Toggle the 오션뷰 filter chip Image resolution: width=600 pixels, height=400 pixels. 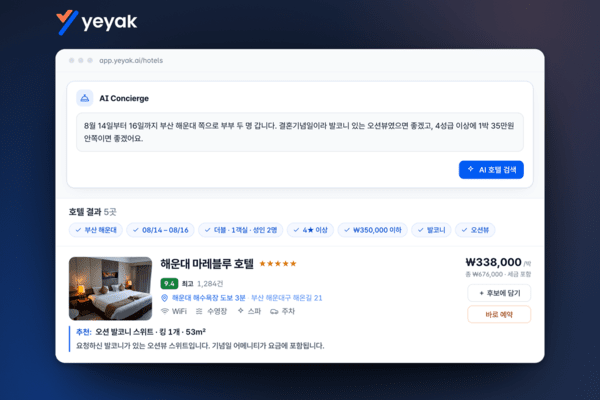pyautogui.click(x=475, y=230)
